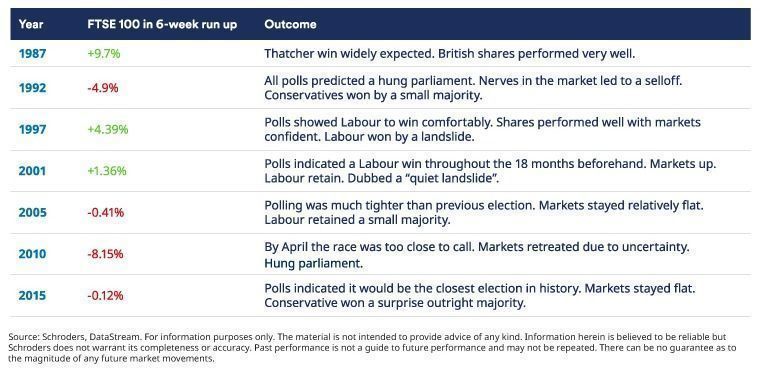Click the FTSE 100 in 6-week run up header

point(162,24)
